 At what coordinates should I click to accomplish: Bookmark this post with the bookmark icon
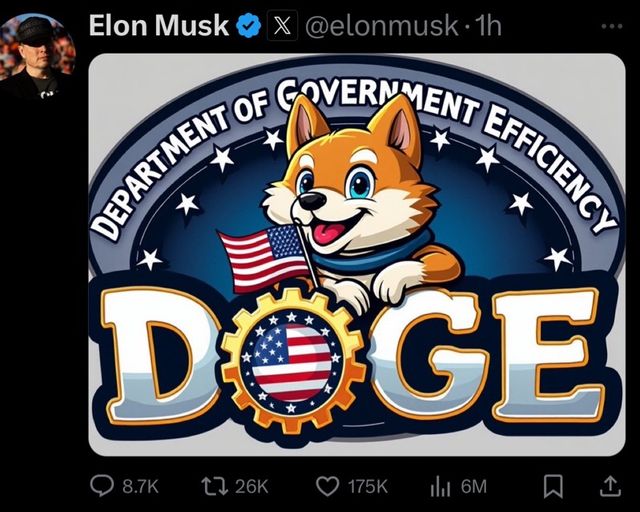553,486
